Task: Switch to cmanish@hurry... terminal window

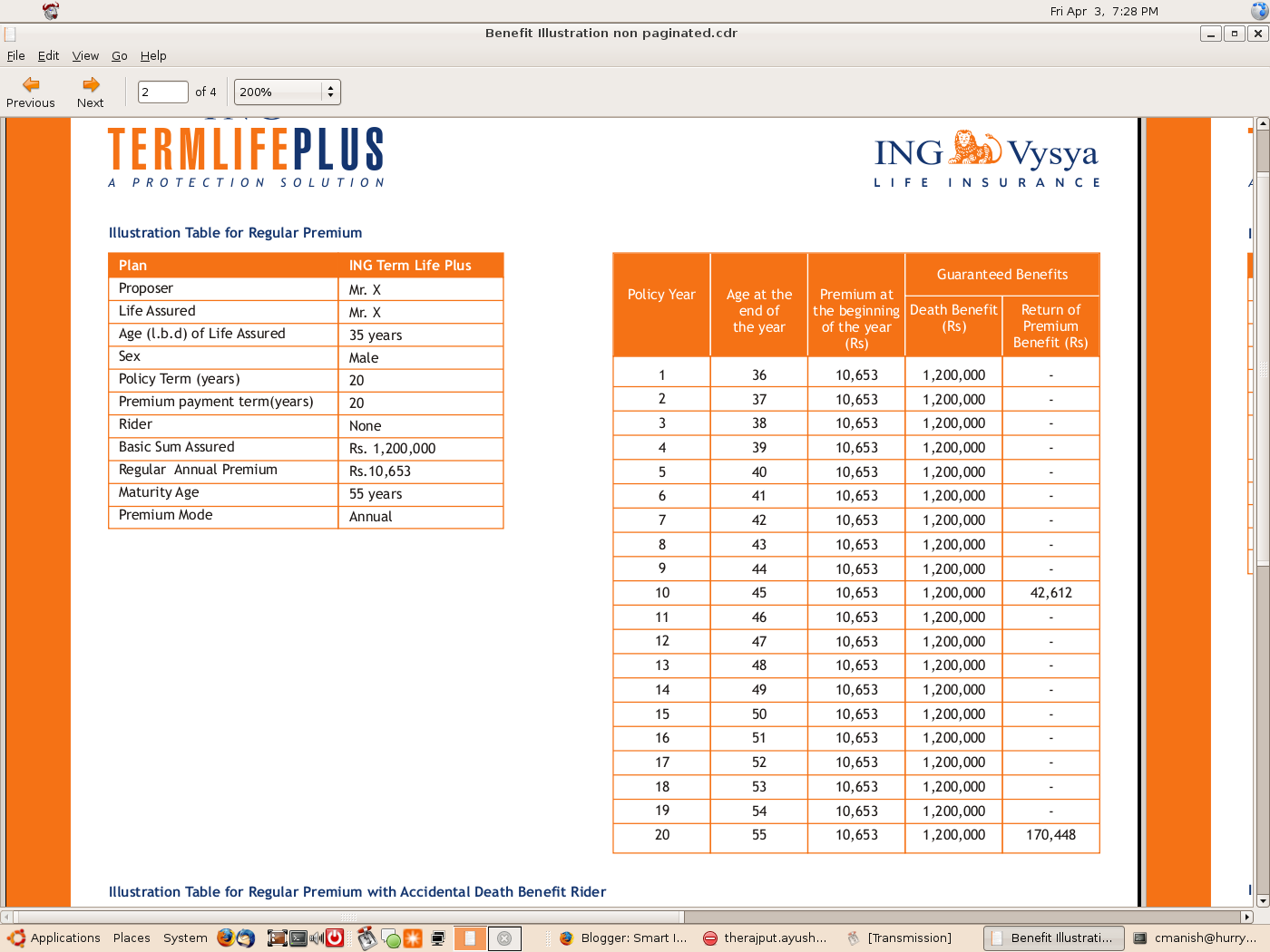Action: point(1197,937)
